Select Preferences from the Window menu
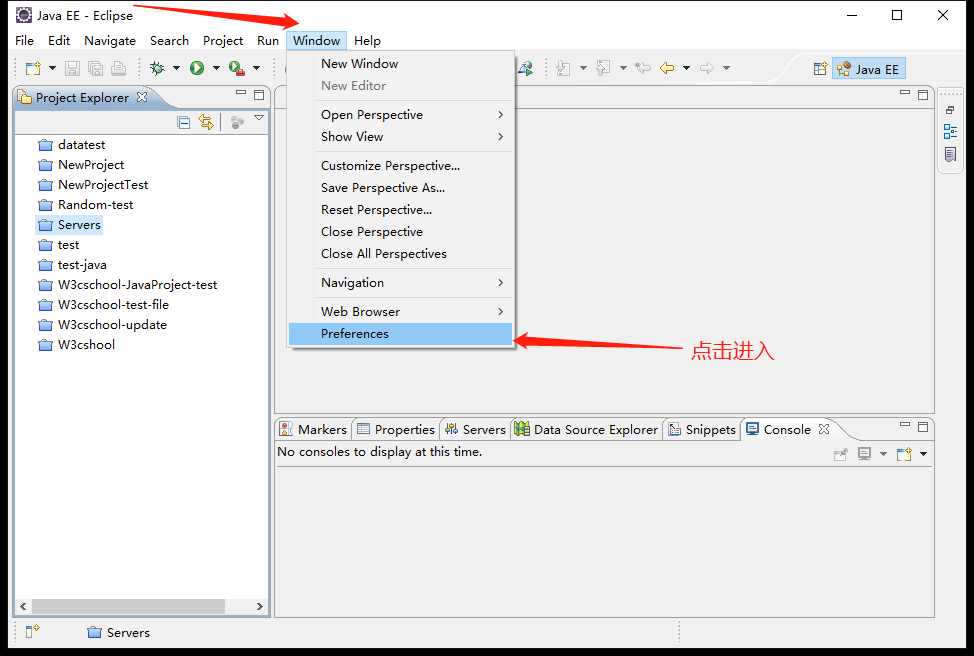Viewport: 974px width, 656px height. point(355,334)
